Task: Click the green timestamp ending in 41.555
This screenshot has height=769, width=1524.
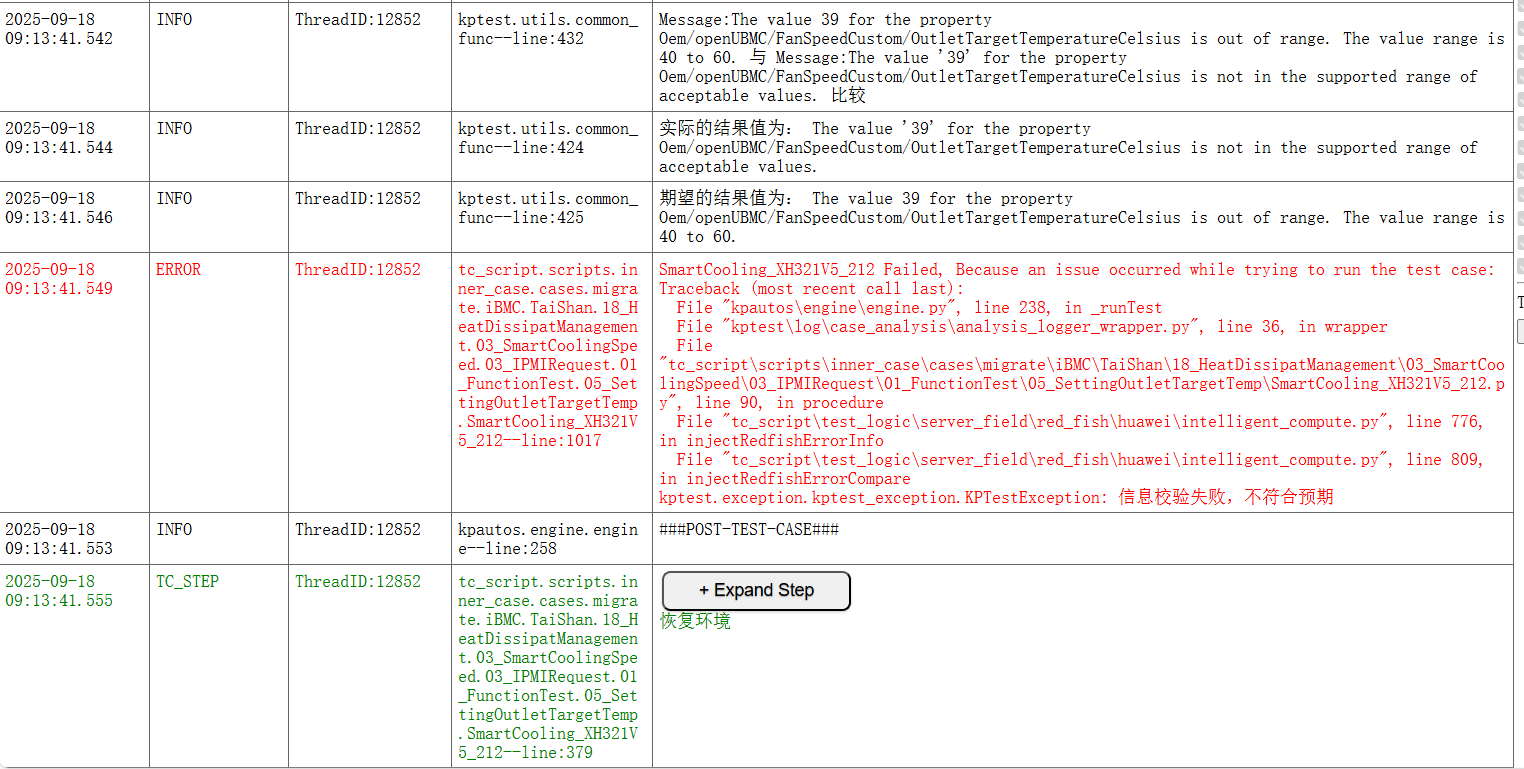Action: coord(59,591)
